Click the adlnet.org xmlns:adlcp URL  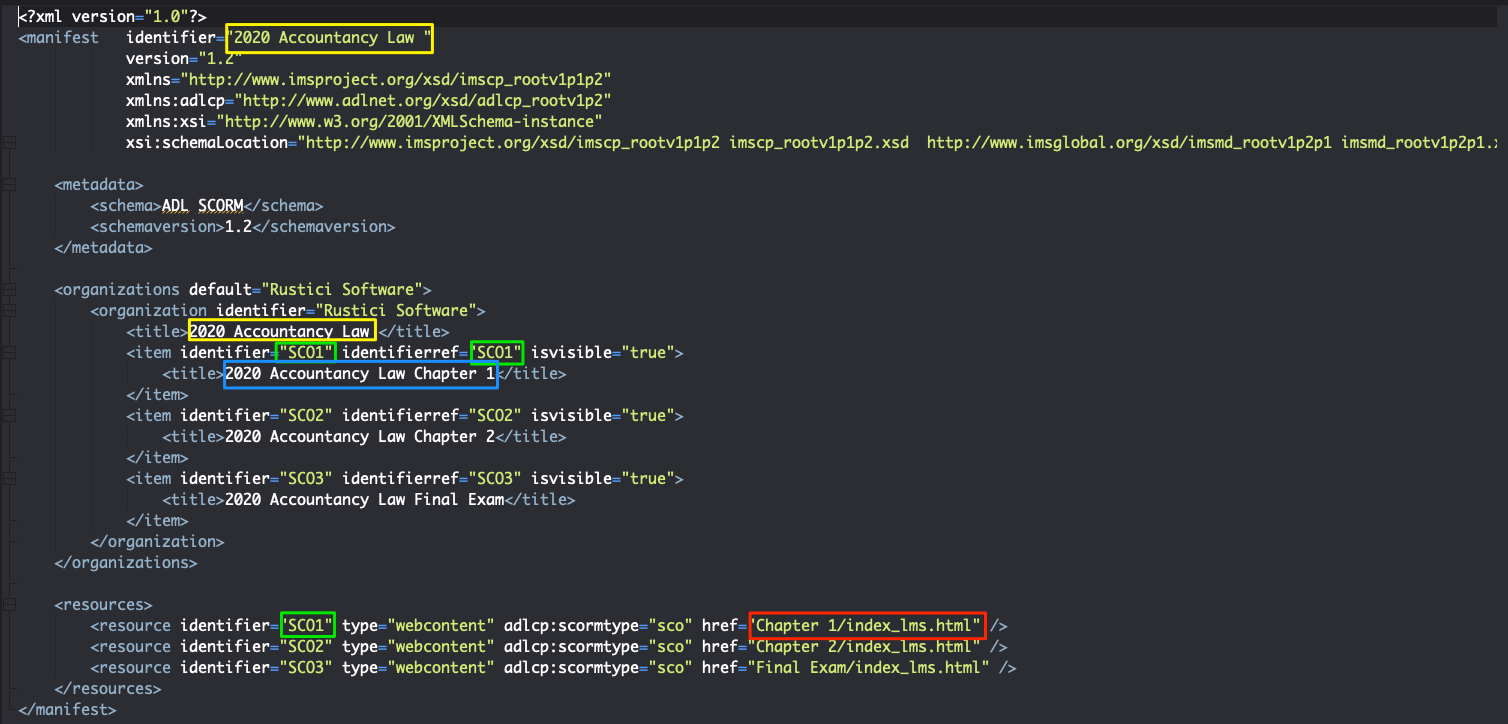tap(436, 100)
